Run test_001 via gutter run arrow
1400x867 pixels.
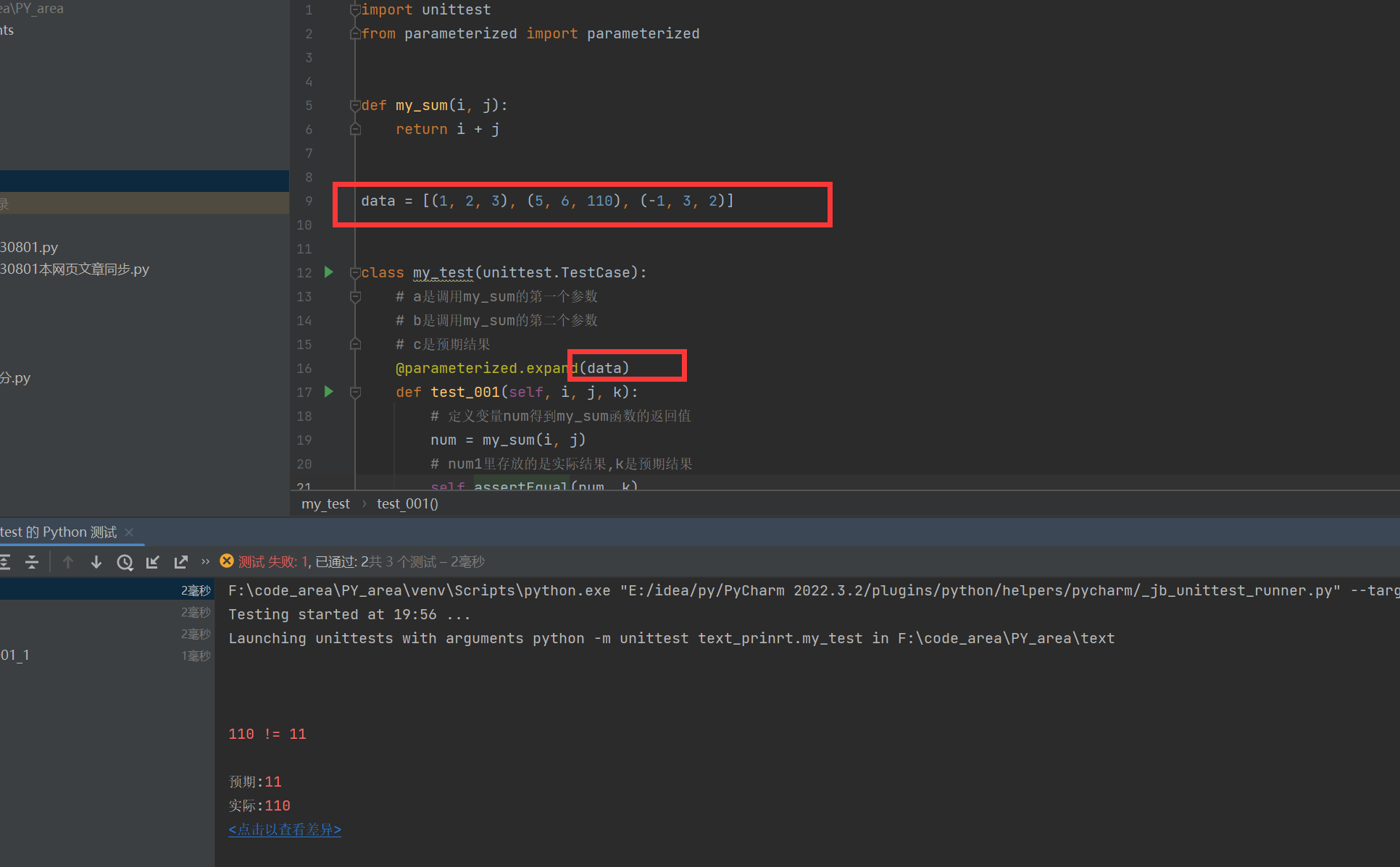pos(329,392)
